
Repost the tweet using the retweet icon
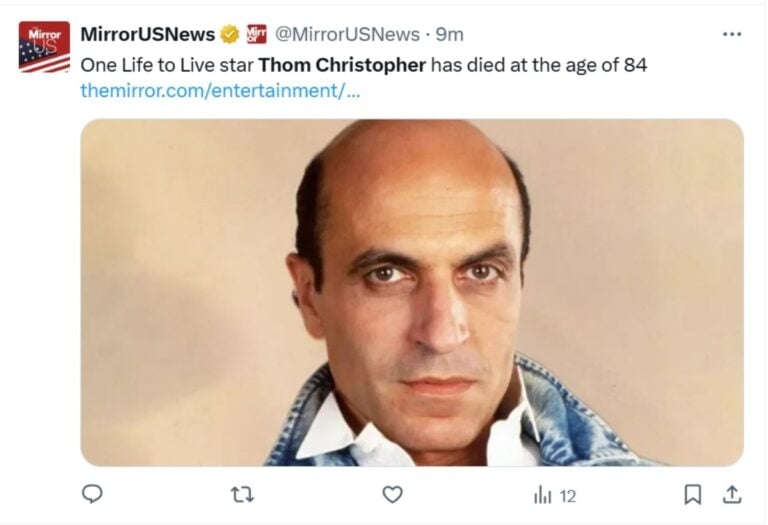pyautogui.click(x=242, y=495)
